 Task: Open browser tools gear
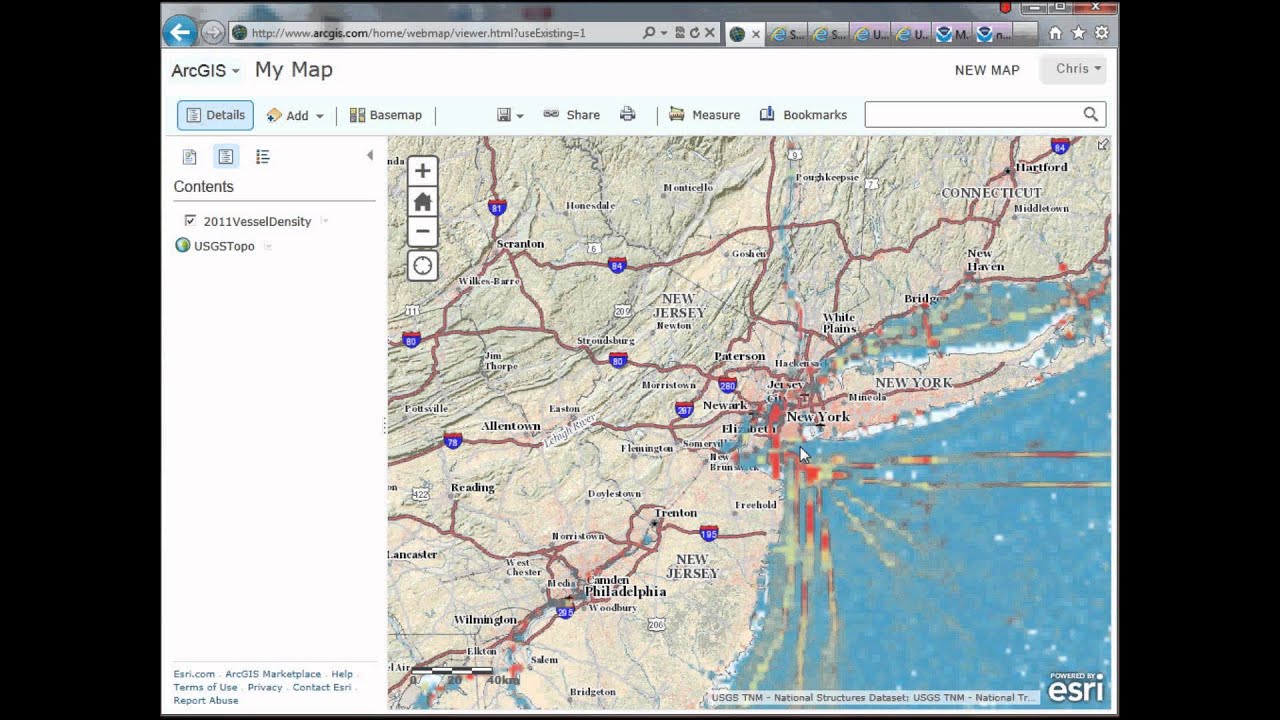[x=1101, y=33]
